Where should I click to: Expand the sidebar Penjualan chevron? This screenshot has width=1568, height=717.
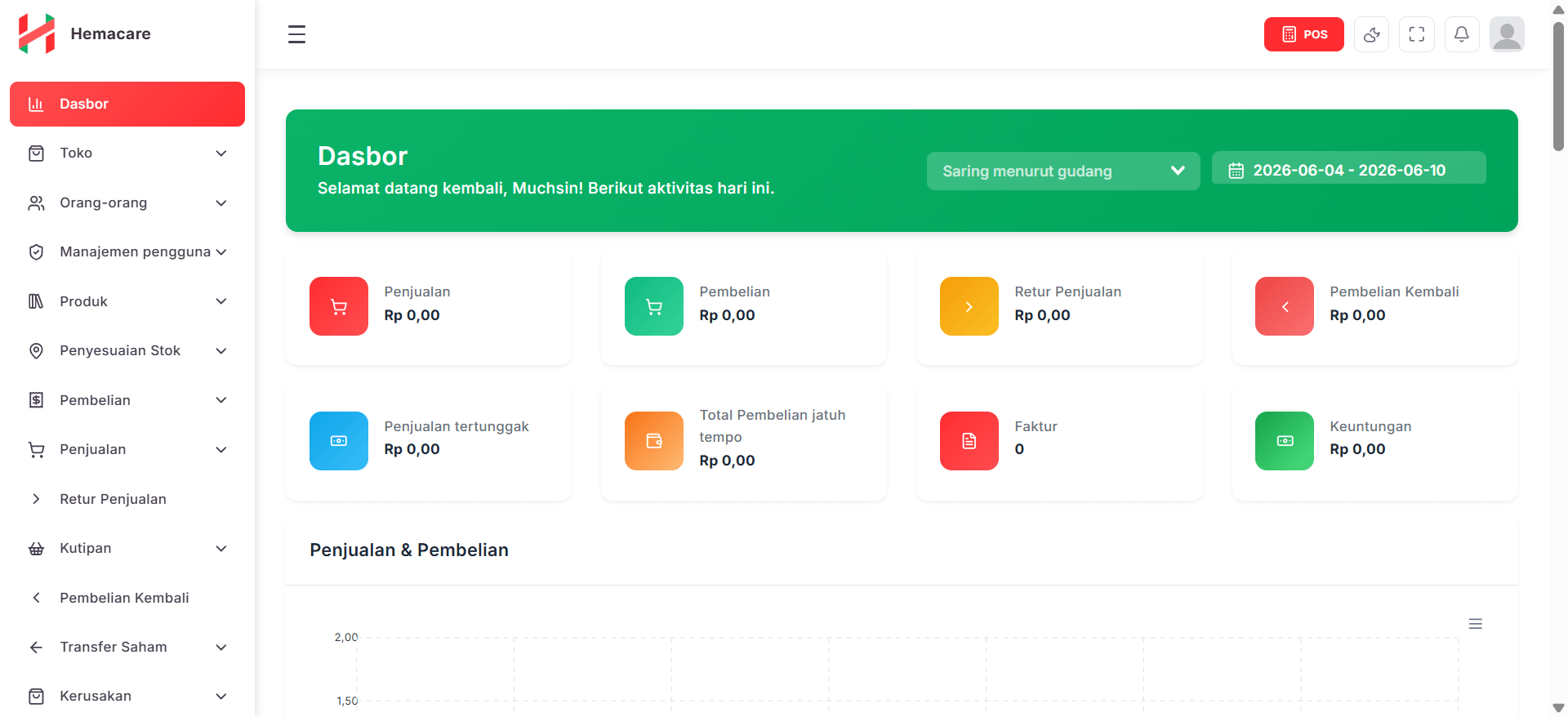pos(220,450)
